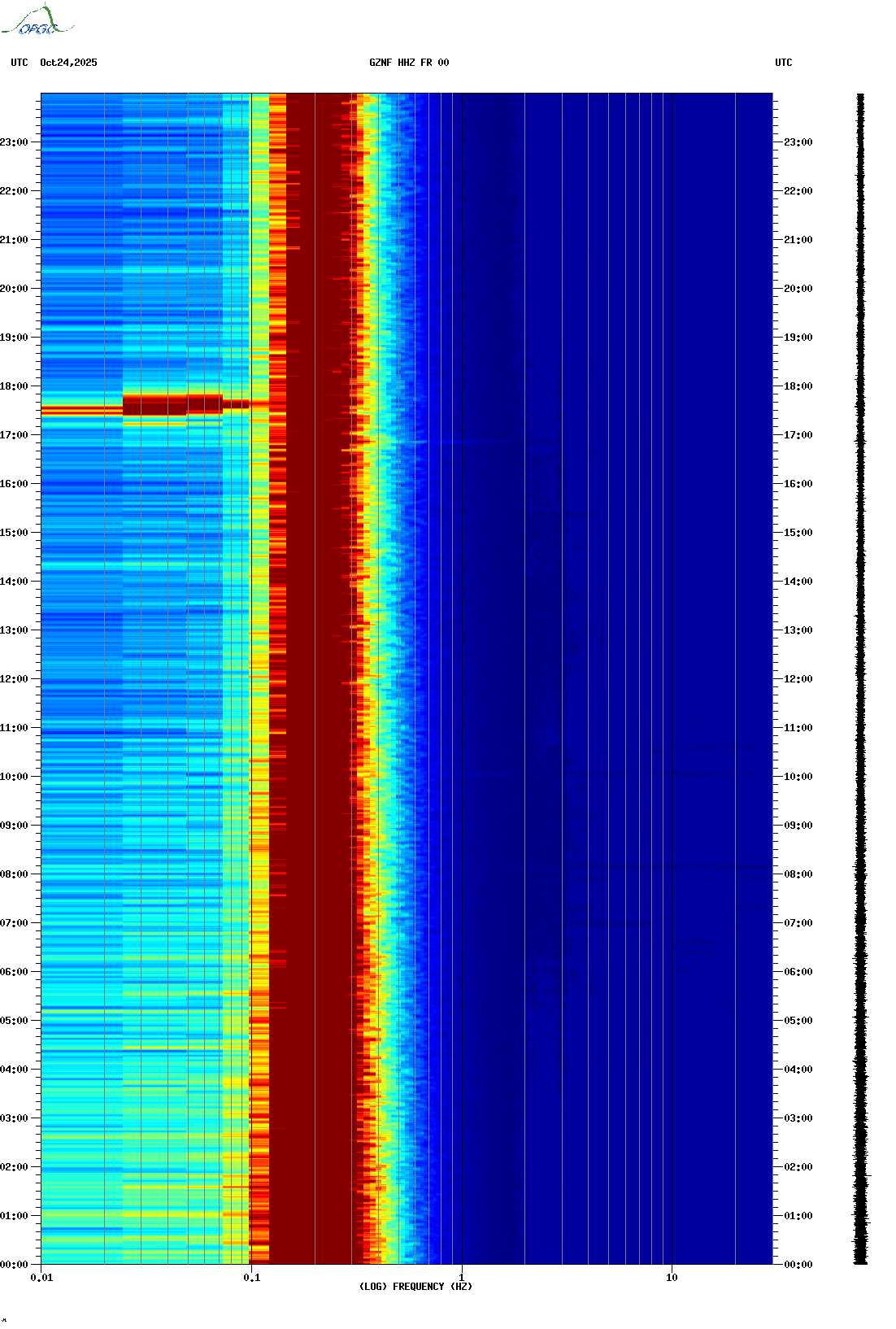This screenshot has width=896, height=1329.
Task: Click the 00:00 label on left time axis
Action: (15, 1265)
